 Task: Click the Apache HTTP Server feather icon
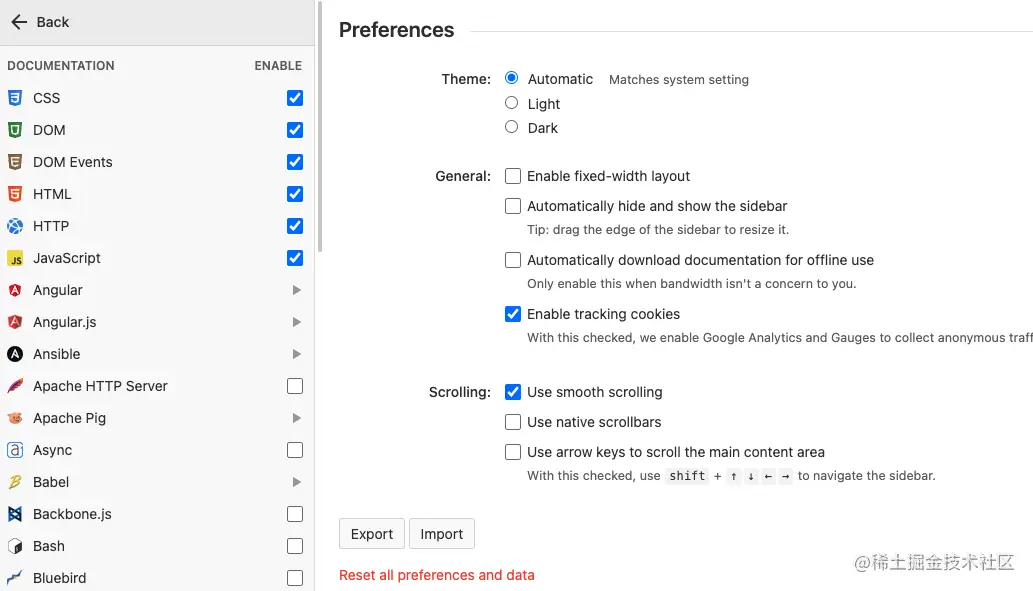15,386
